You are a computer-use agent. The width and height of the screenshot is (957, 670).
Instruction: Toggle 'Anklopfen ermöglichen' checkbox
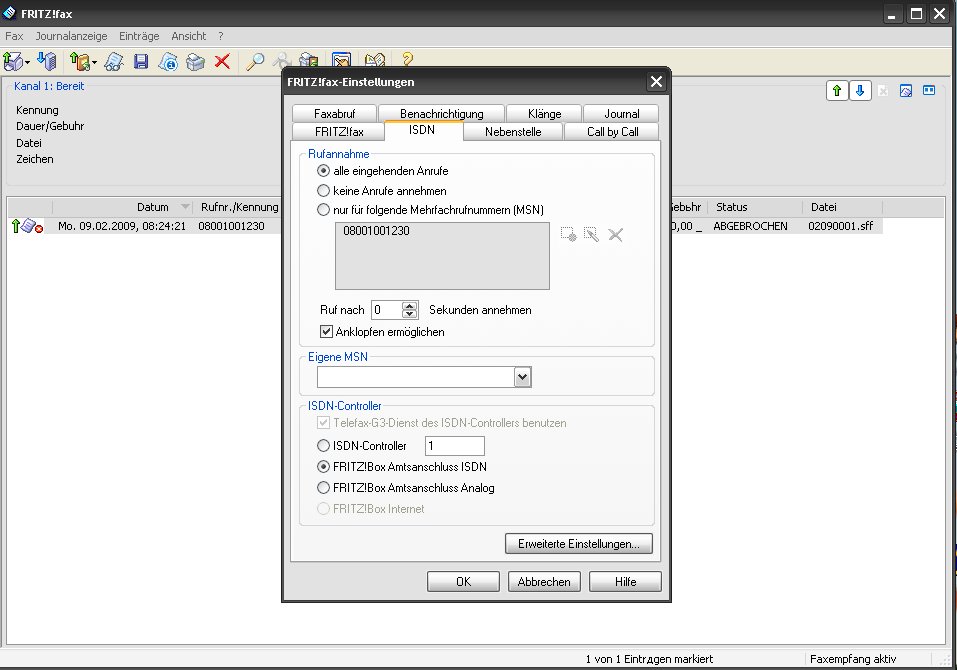tap(326, 331)
